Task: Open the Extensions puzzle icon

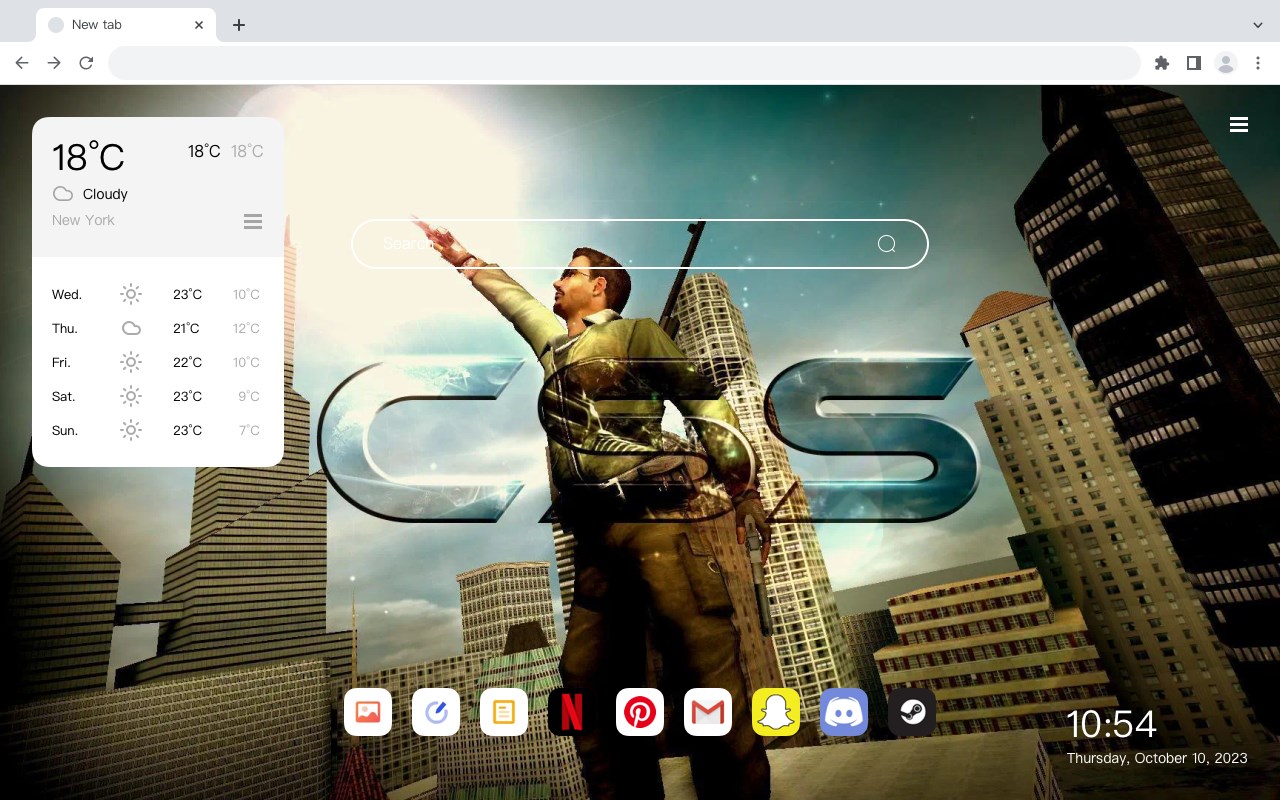Action: click(x=1162, y=63)
